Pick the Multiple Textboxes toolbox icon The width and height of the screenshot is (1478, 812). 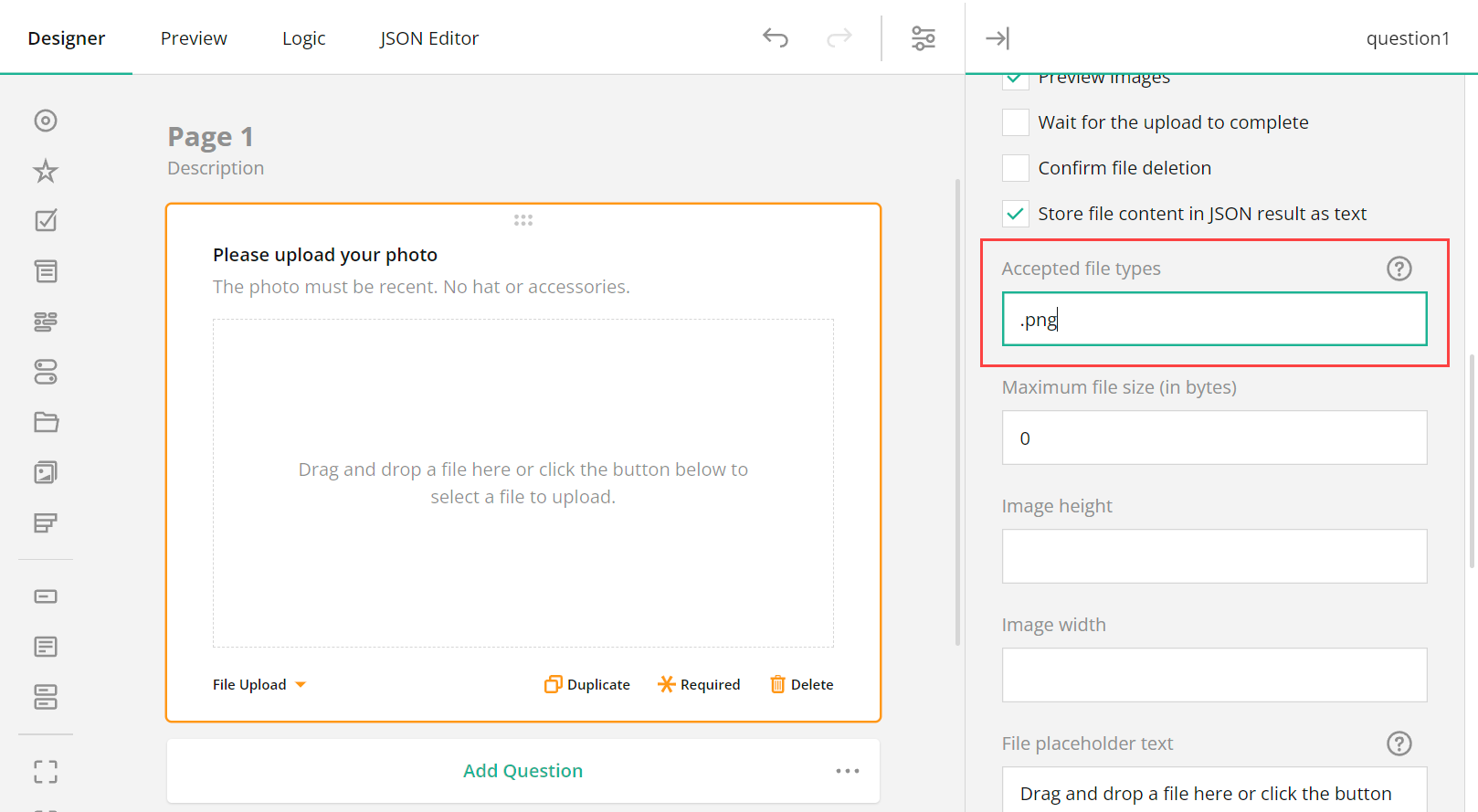[x=46, y=697]
